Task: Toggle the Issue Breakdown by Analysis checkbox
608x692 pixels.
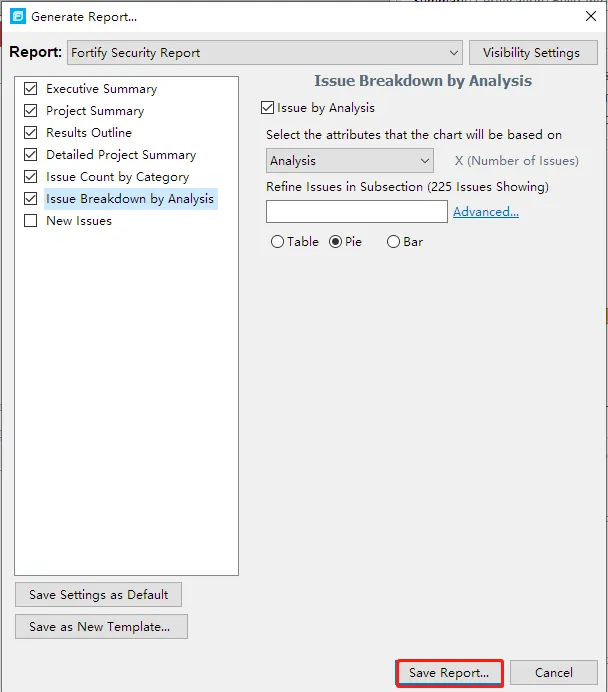Action: pyautogui.click(x=30, y=199)
